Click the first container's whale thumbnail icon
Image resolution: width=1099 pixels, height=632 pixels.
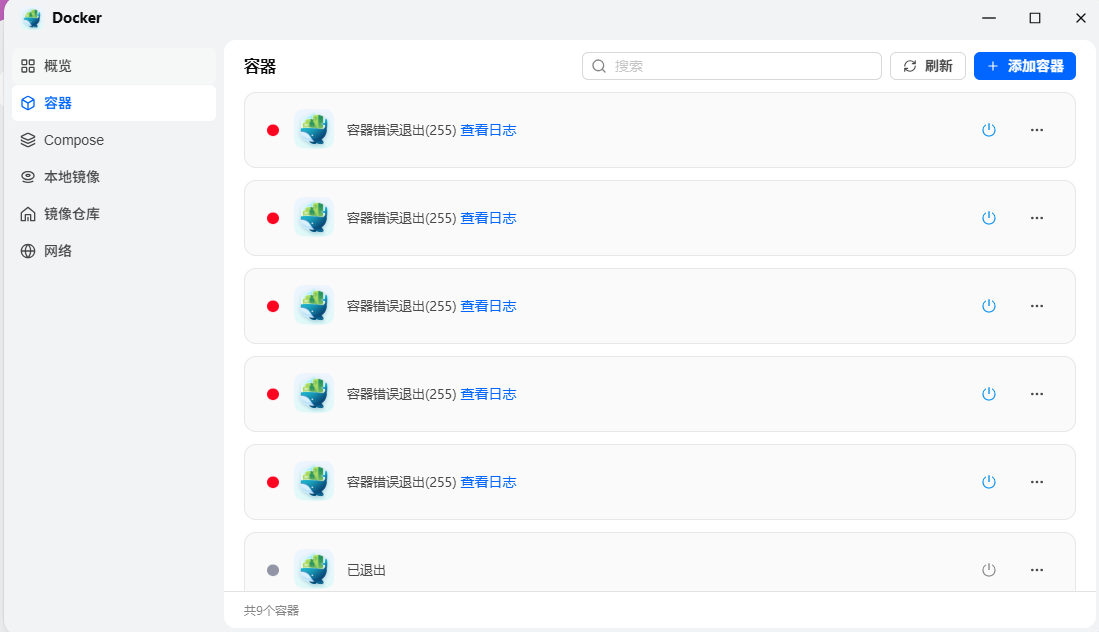tap(314, 129)
